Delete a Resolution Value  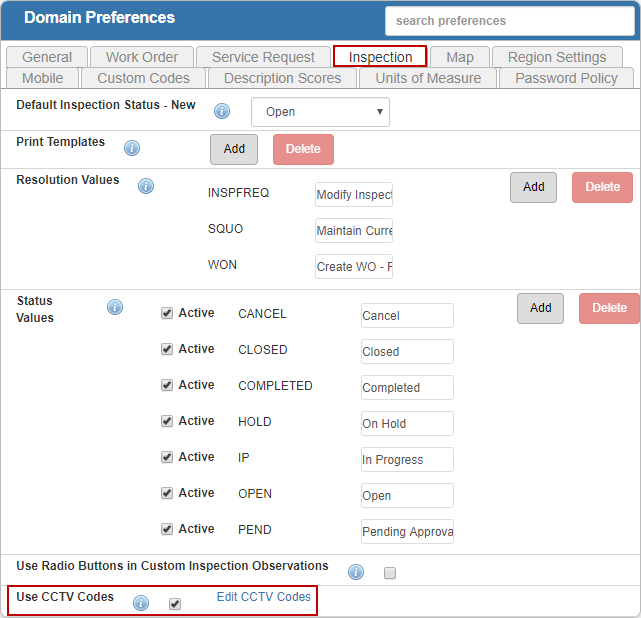click(603, 188)
